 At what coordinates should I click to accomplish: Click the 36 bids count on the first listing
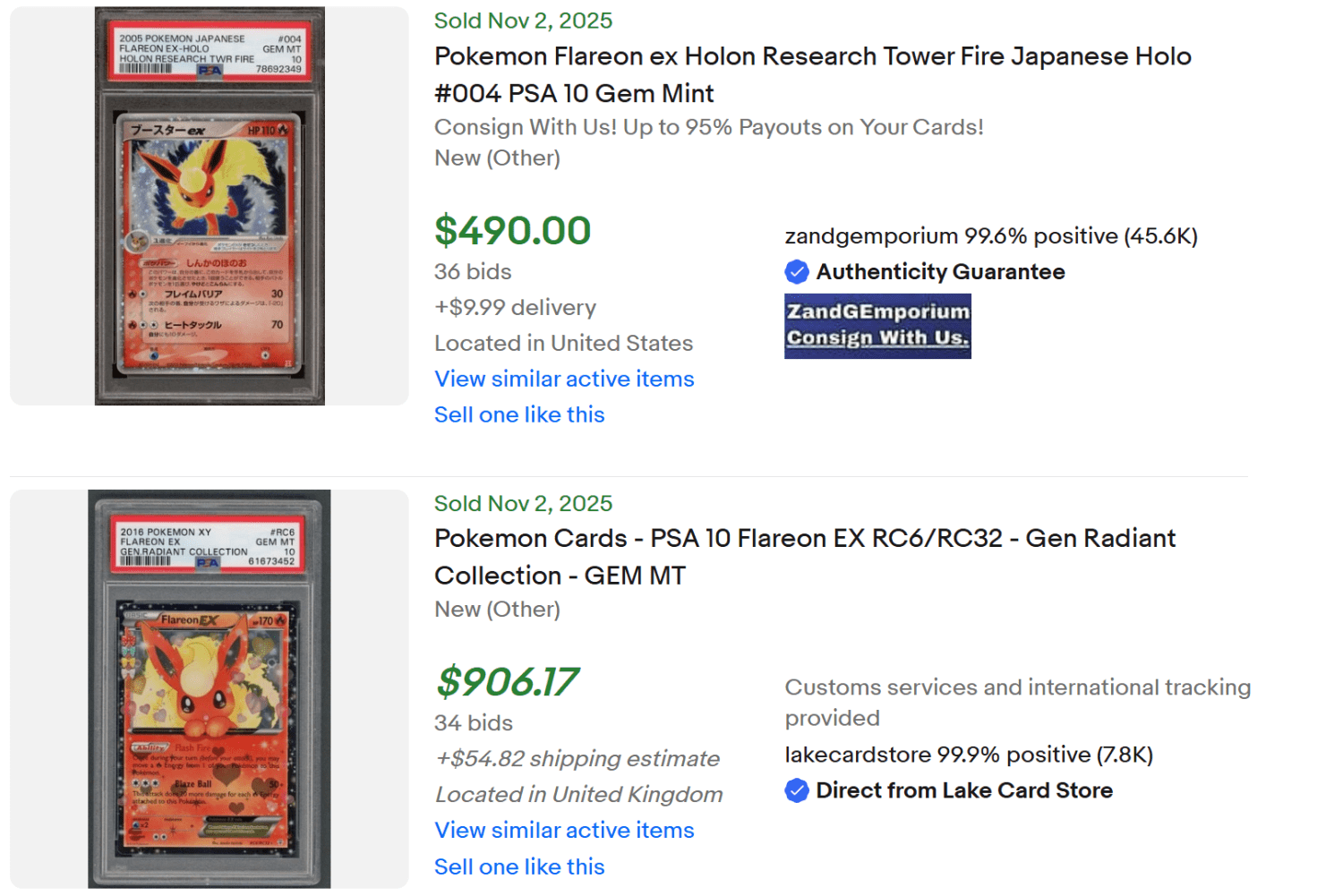pos(473,271)
